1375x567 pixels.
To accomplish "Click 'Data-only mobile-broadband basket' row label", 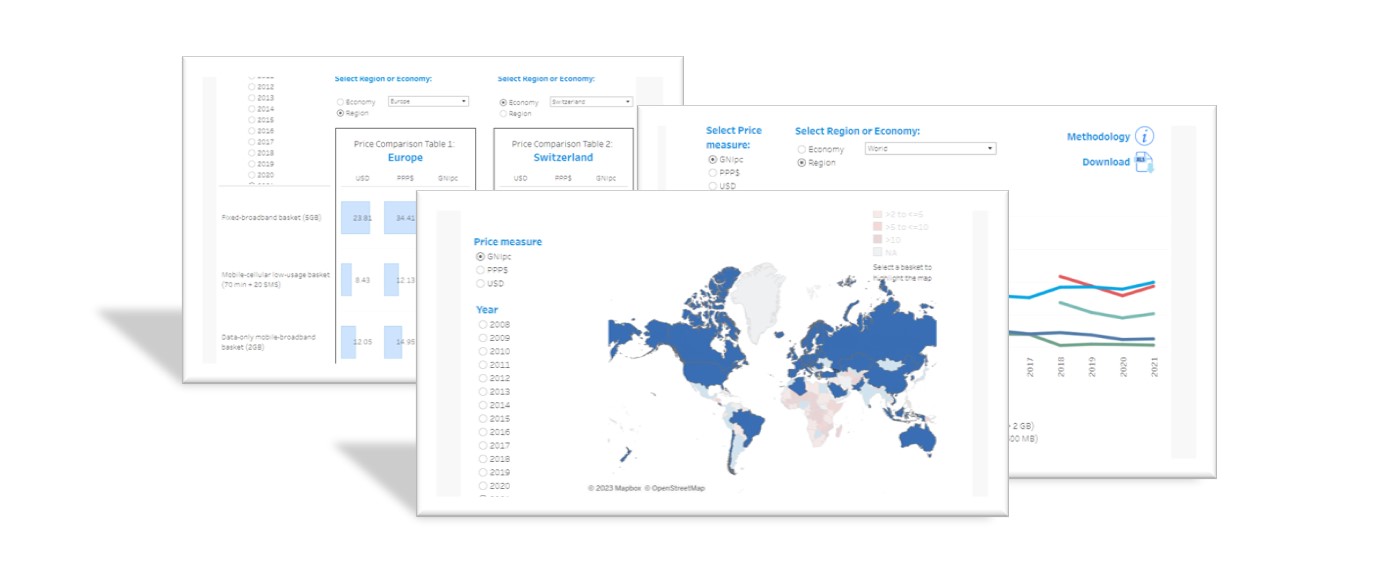I will (268, 341).
